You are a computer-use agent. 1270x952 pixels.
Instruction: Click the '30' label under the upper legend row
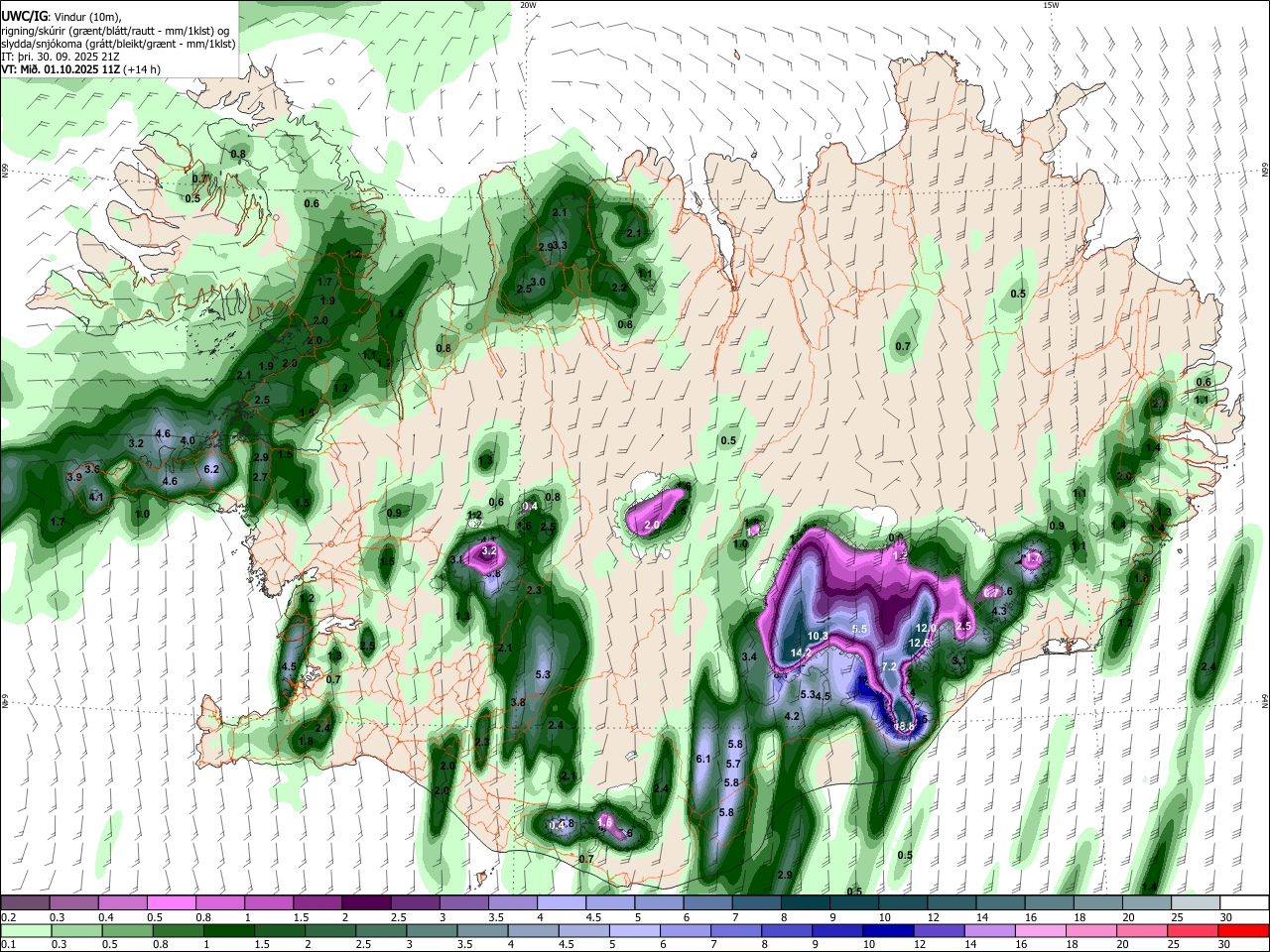tap(1225, 917)
